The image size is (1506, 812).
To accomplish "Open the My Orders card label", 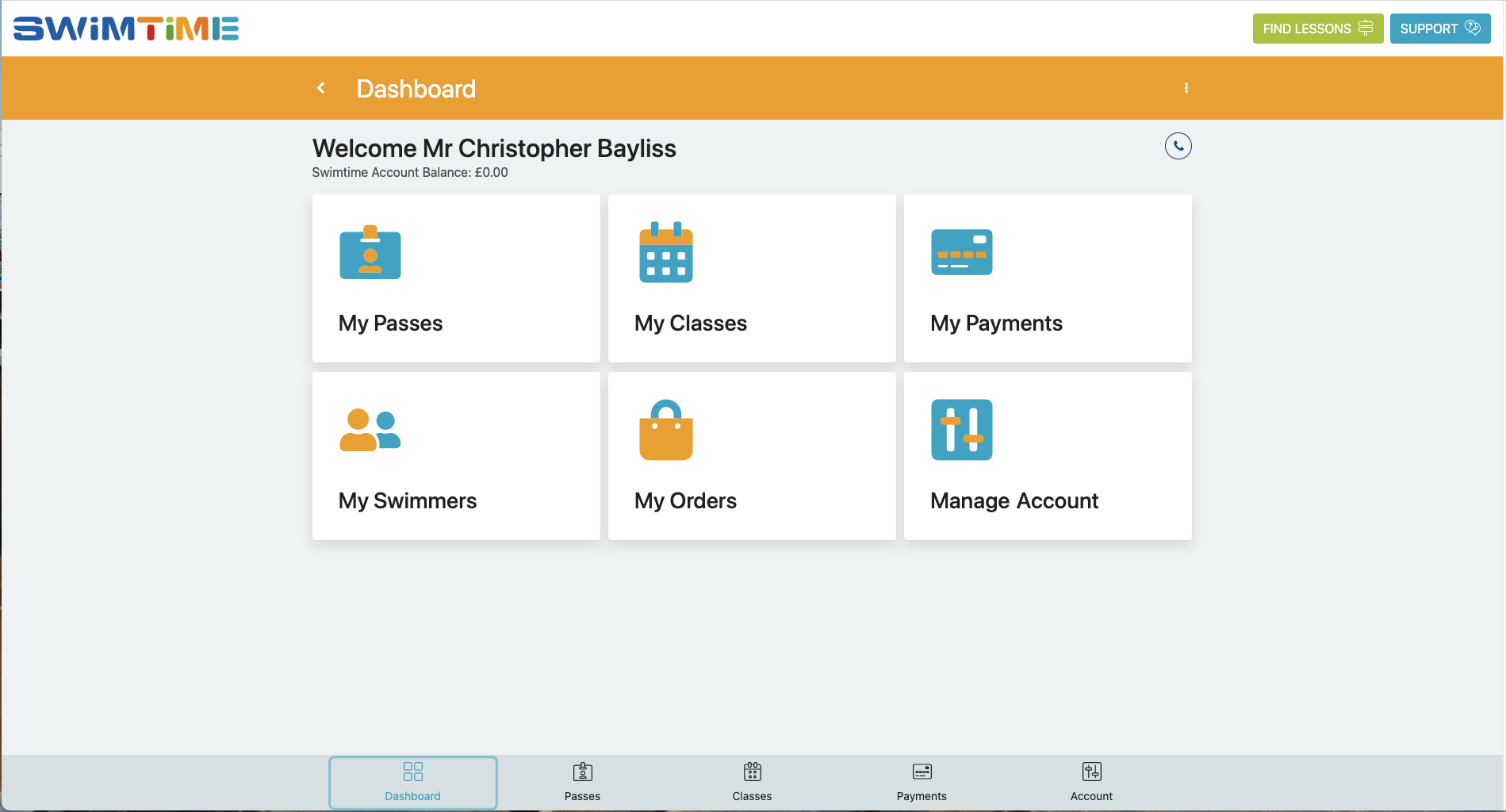I will [x=685, y=501].
